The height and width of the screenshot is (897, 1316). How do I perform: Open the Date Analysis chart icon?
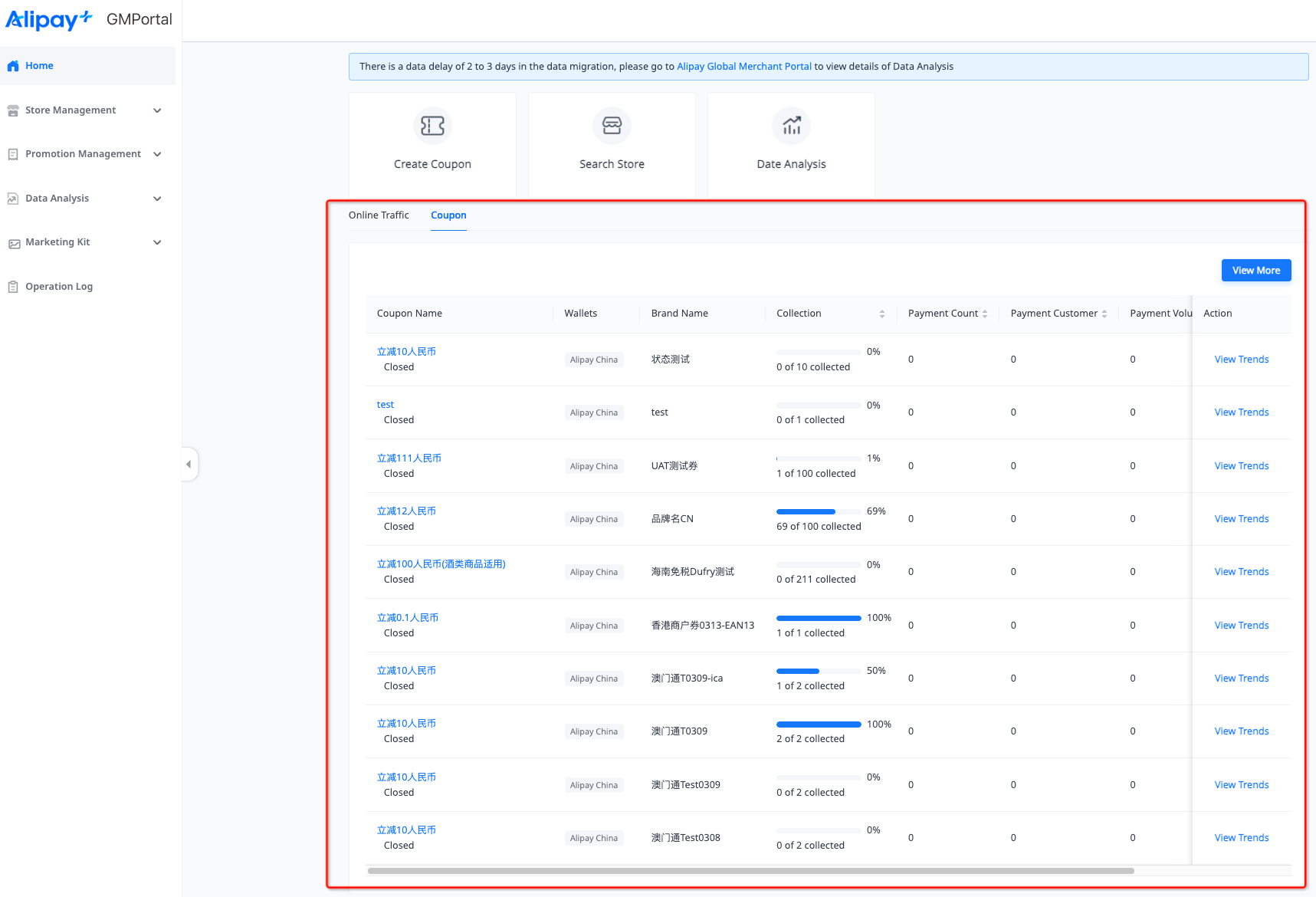(x=791, y=126)
